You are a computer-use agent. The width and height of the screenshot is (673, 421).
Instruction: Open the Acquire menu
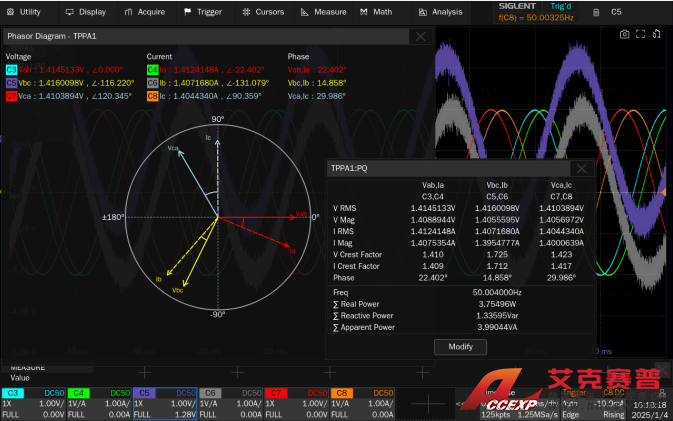[145, 12]
